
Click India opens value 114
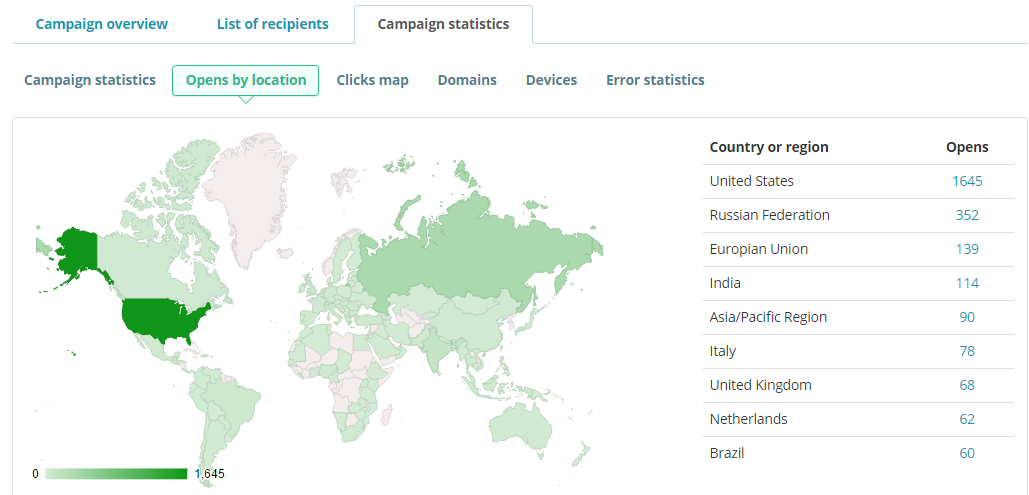[x=967, y=283]
